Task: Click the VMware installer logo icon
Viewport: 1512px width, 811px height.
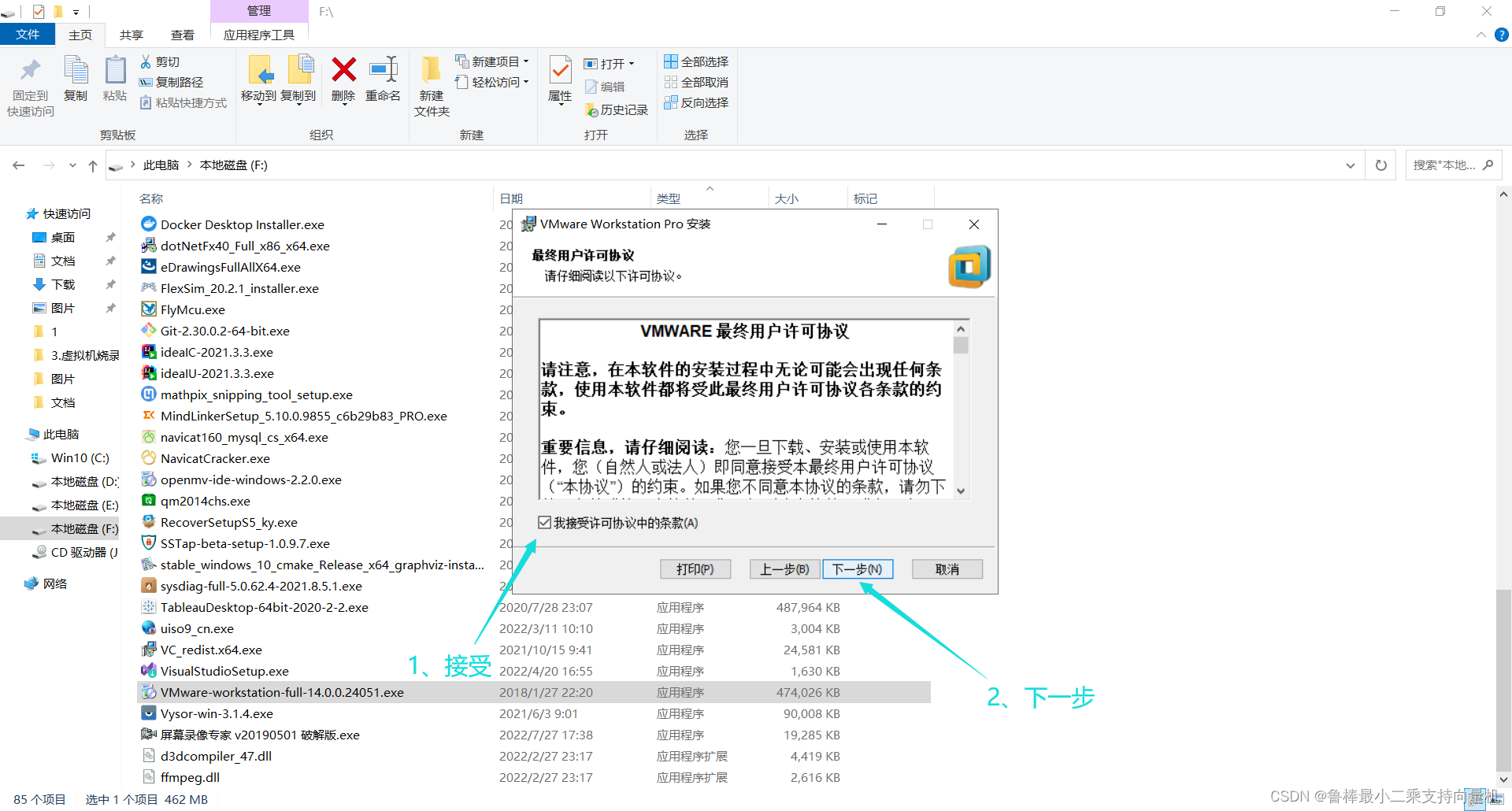Action: click(969, 266)
